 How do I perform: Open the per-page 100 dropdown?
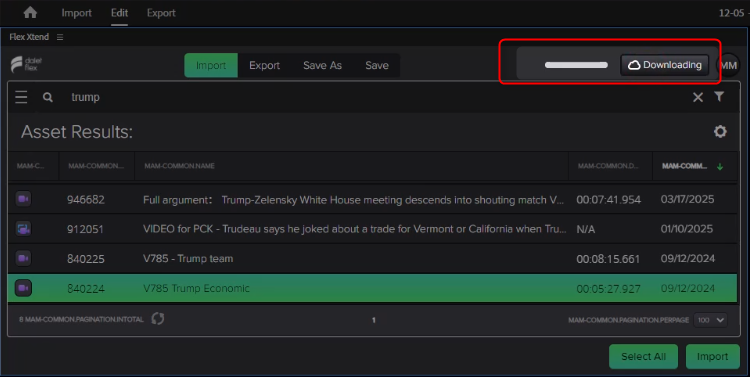click(711, 320)
